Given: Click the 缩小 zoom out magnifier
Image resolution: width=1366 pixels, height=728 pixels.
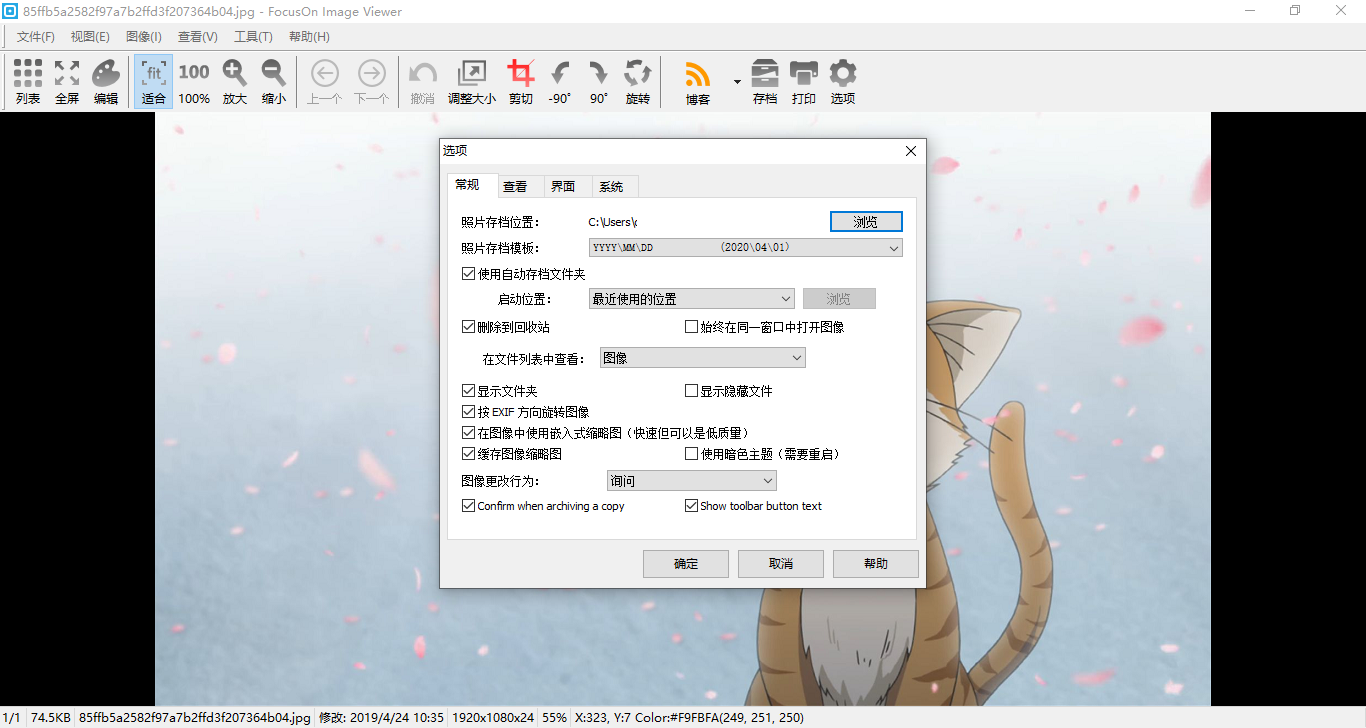Looking at the screenshot, I should pyautogui.click(x=274, y=81).
